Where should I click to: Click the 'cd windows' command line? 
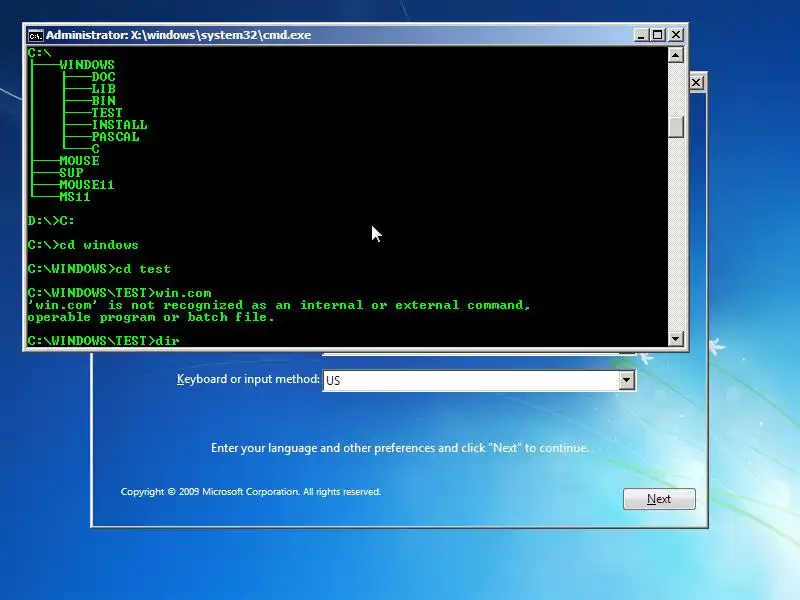point(83,245)
